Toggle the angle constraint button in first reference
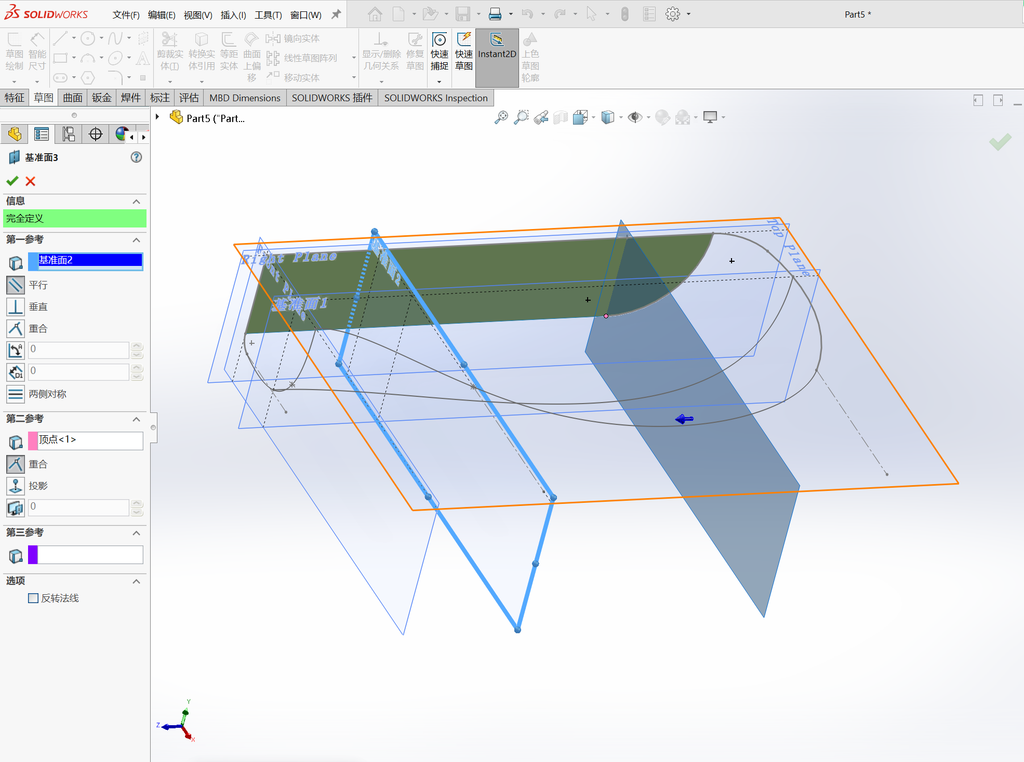The width and height of the screenshot is (1024, 762). [x=16, y=351]
